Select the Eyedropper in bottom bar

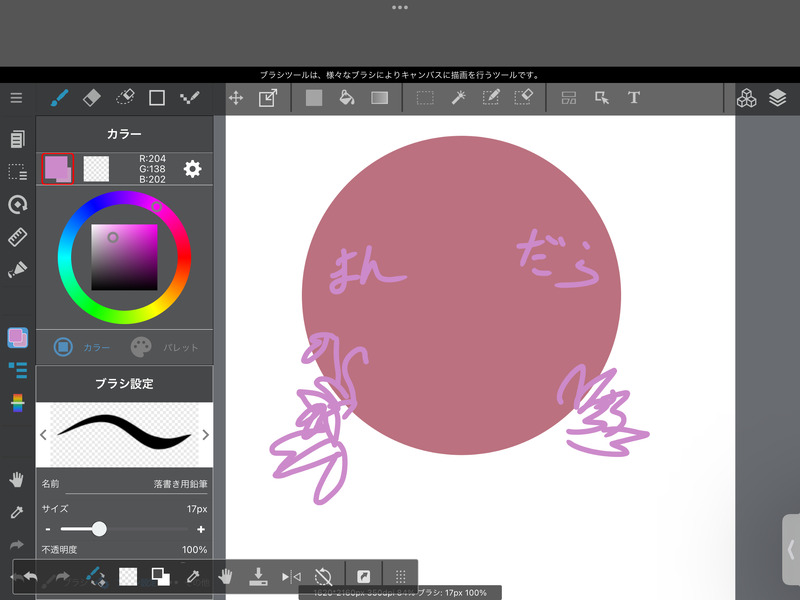tap(193, 577)
